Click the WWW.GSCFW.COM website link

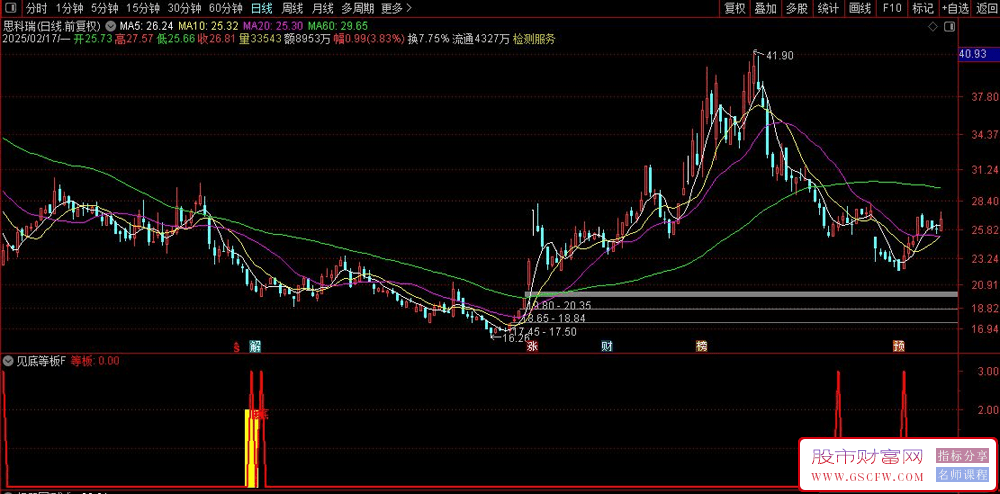[867, 477]
